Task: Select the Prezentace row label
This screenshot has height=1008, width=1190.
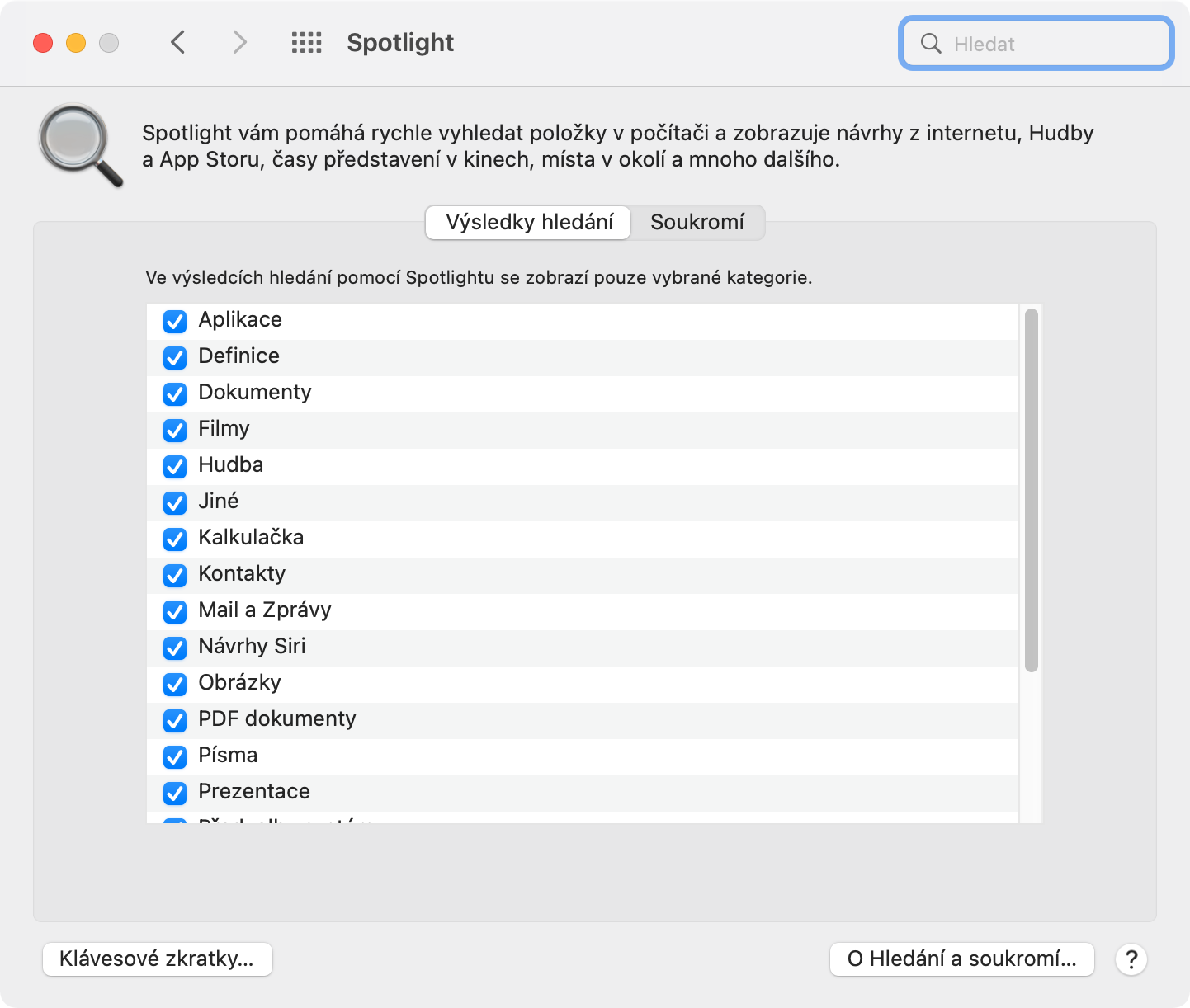Action: click(254, 792)
